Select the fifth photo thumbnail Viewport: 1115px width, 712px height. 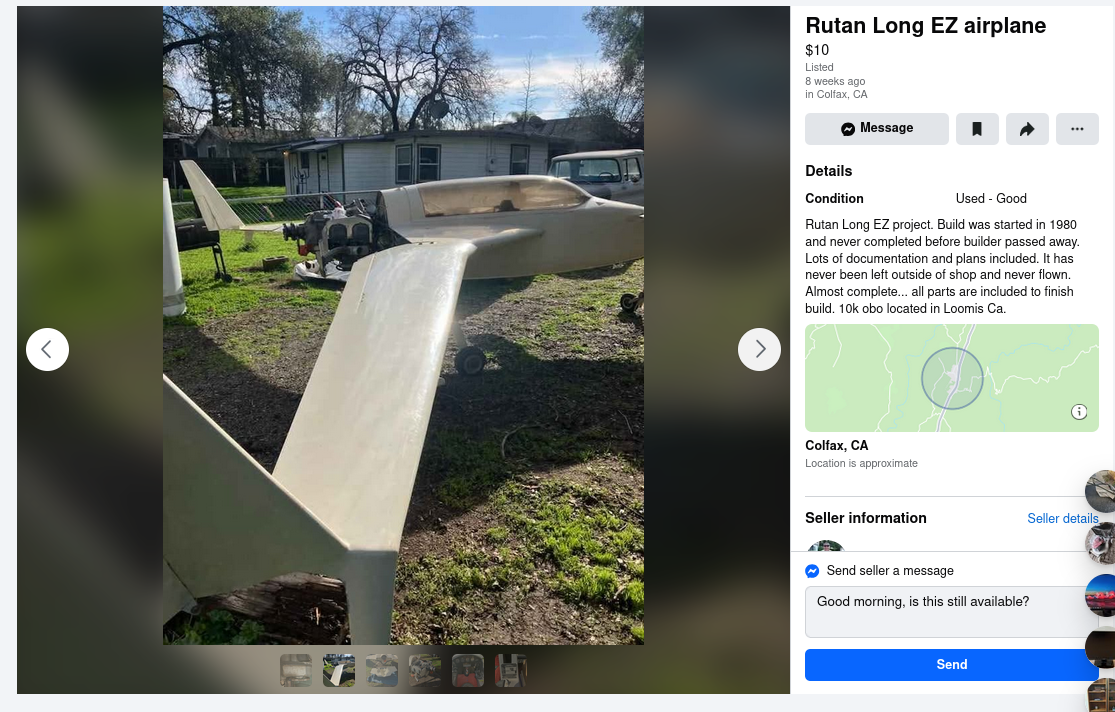[x=468, y=670]
